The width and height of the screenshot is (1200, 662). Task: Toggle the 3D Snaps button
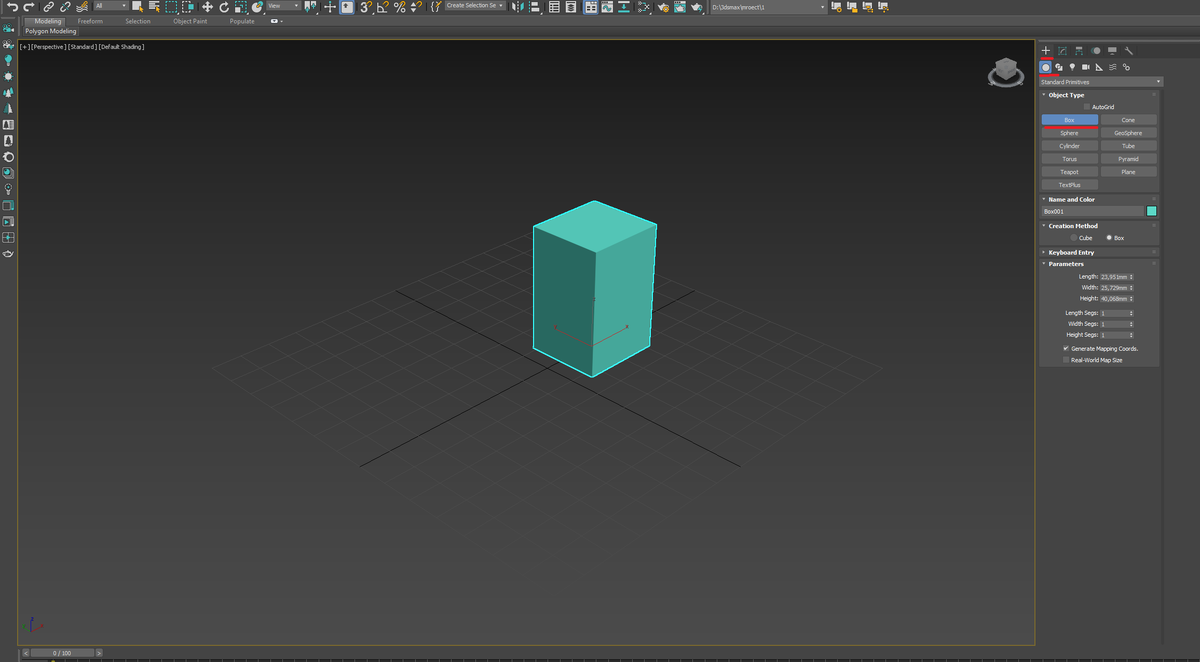pyautogui.click(x=365, y=6)
